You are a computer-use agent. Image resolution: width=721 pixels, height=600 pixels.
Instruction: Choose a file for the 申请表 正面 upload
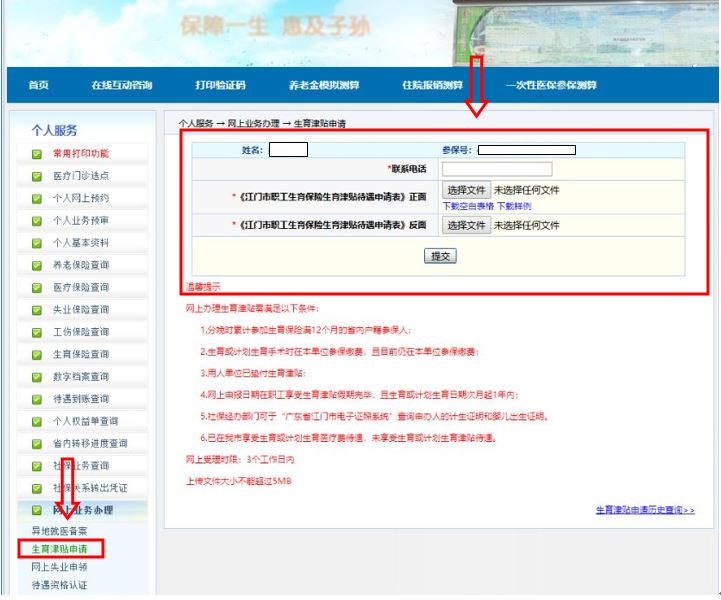point(466,190)
